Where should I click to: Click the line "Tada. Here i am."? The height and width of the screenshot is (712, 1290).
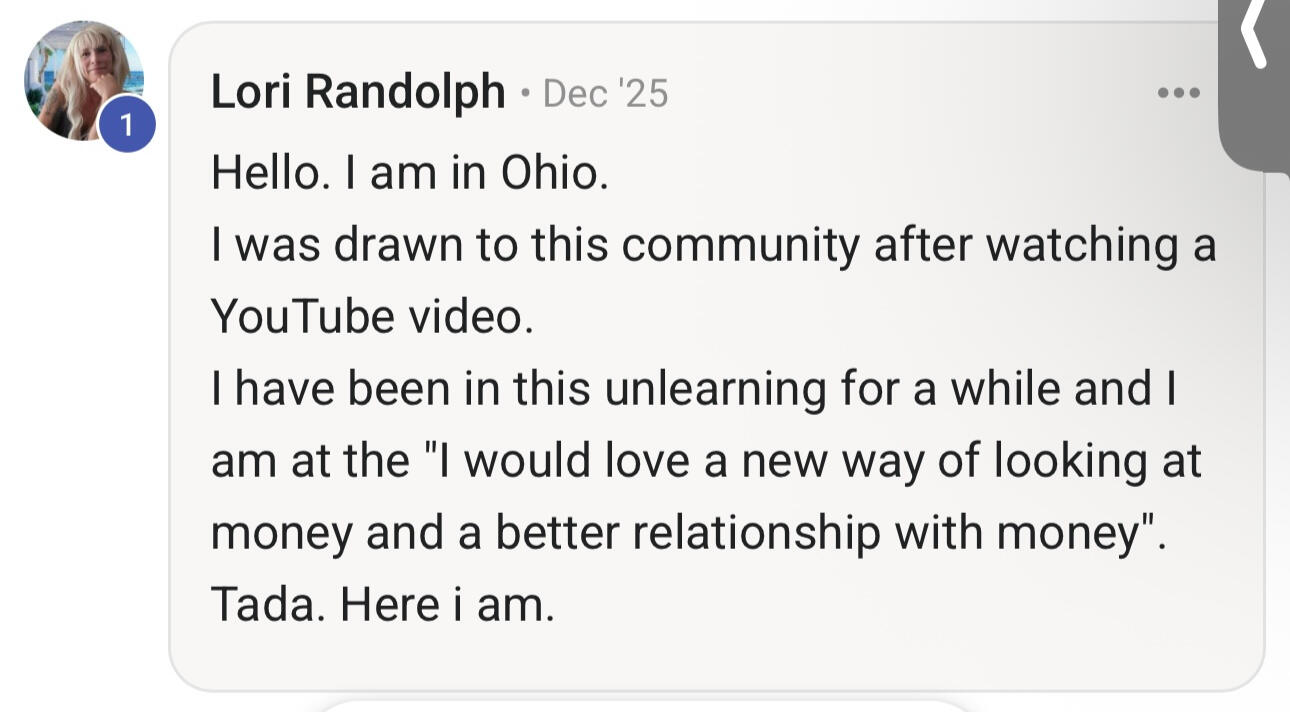click(382, 604)
